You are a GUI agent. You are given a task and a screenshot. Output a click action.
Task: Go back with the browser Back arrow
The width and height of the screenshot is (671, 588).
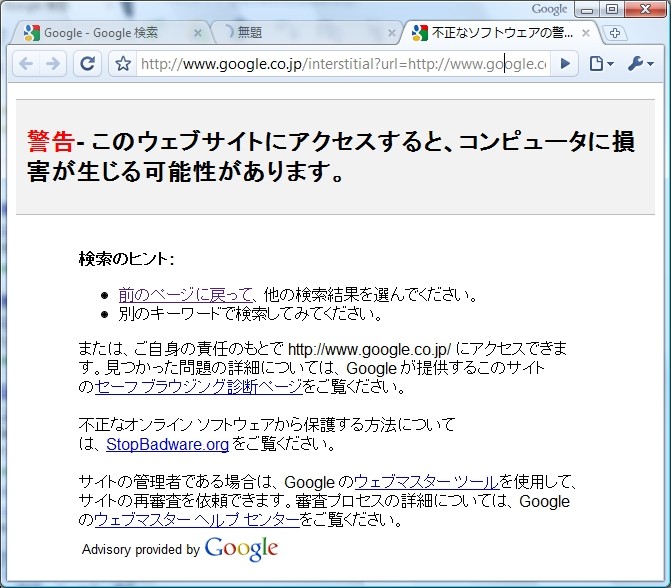pyautogui.click(x=26, y=64)
